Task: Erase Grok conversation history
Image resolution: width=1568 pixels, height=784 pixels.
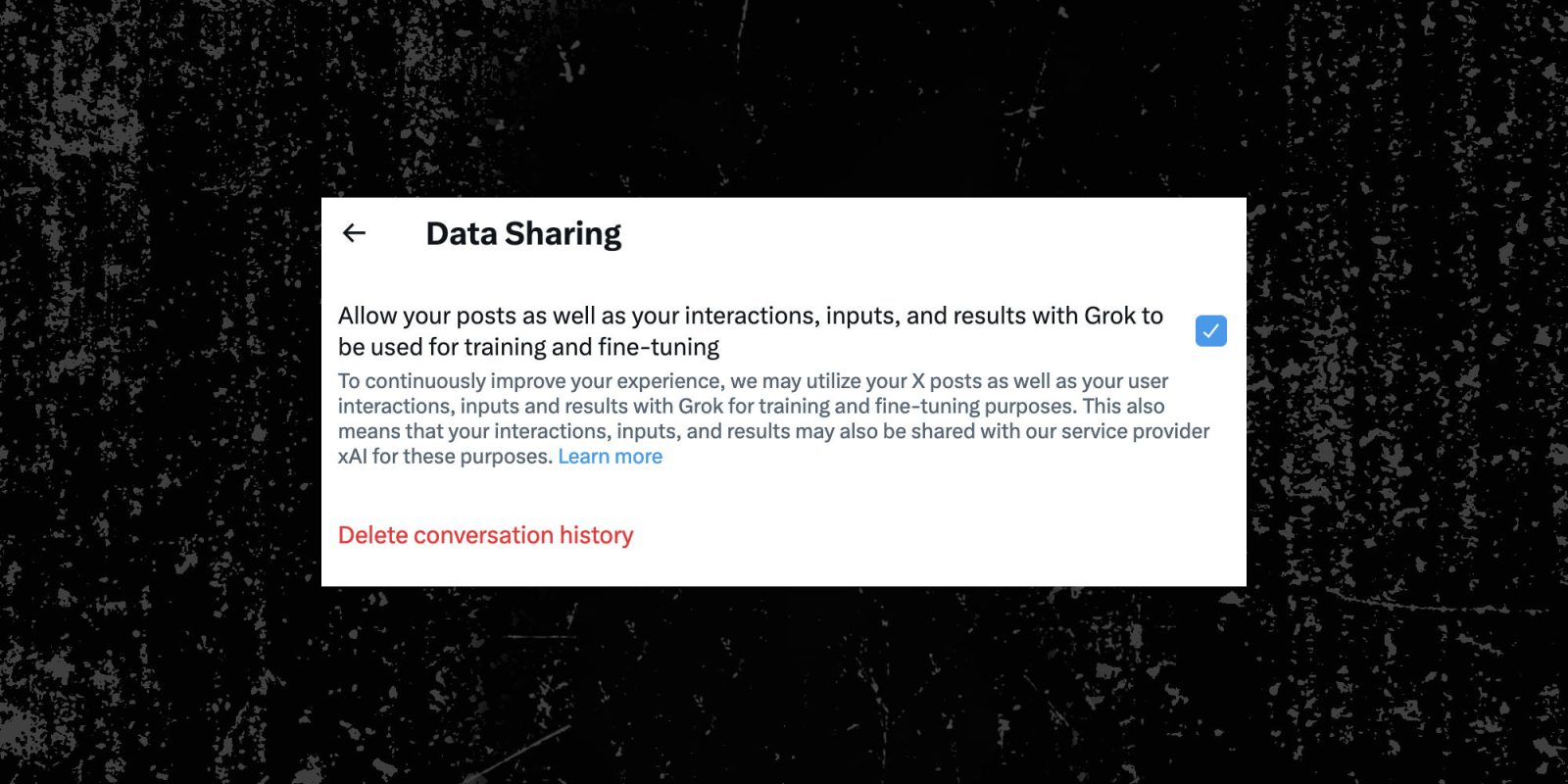Action: pos(485,535)
